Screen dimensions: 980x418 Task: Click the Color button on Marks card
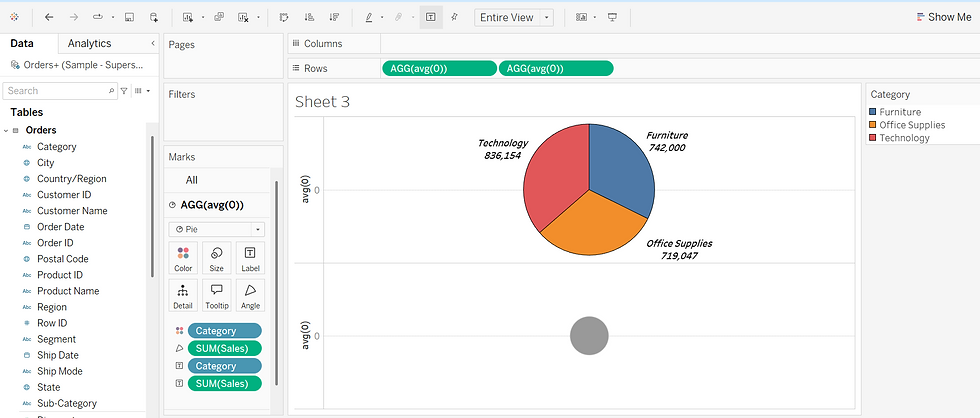[x=183, y=258]
